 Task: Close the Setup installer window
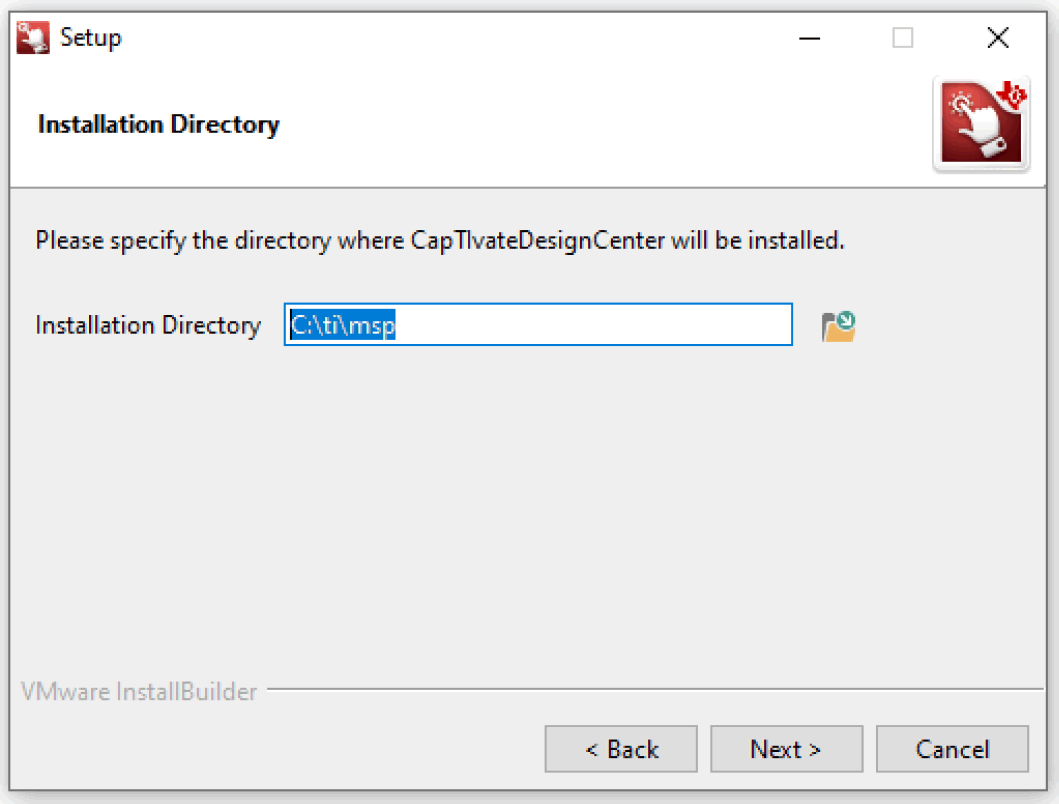click(x=997, y=39)
